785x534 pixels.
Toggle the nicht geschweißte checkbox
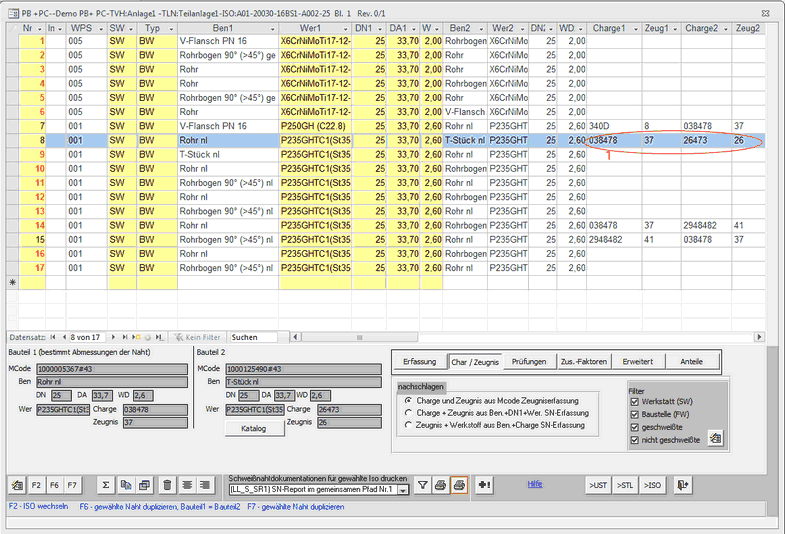coord(635,440)
